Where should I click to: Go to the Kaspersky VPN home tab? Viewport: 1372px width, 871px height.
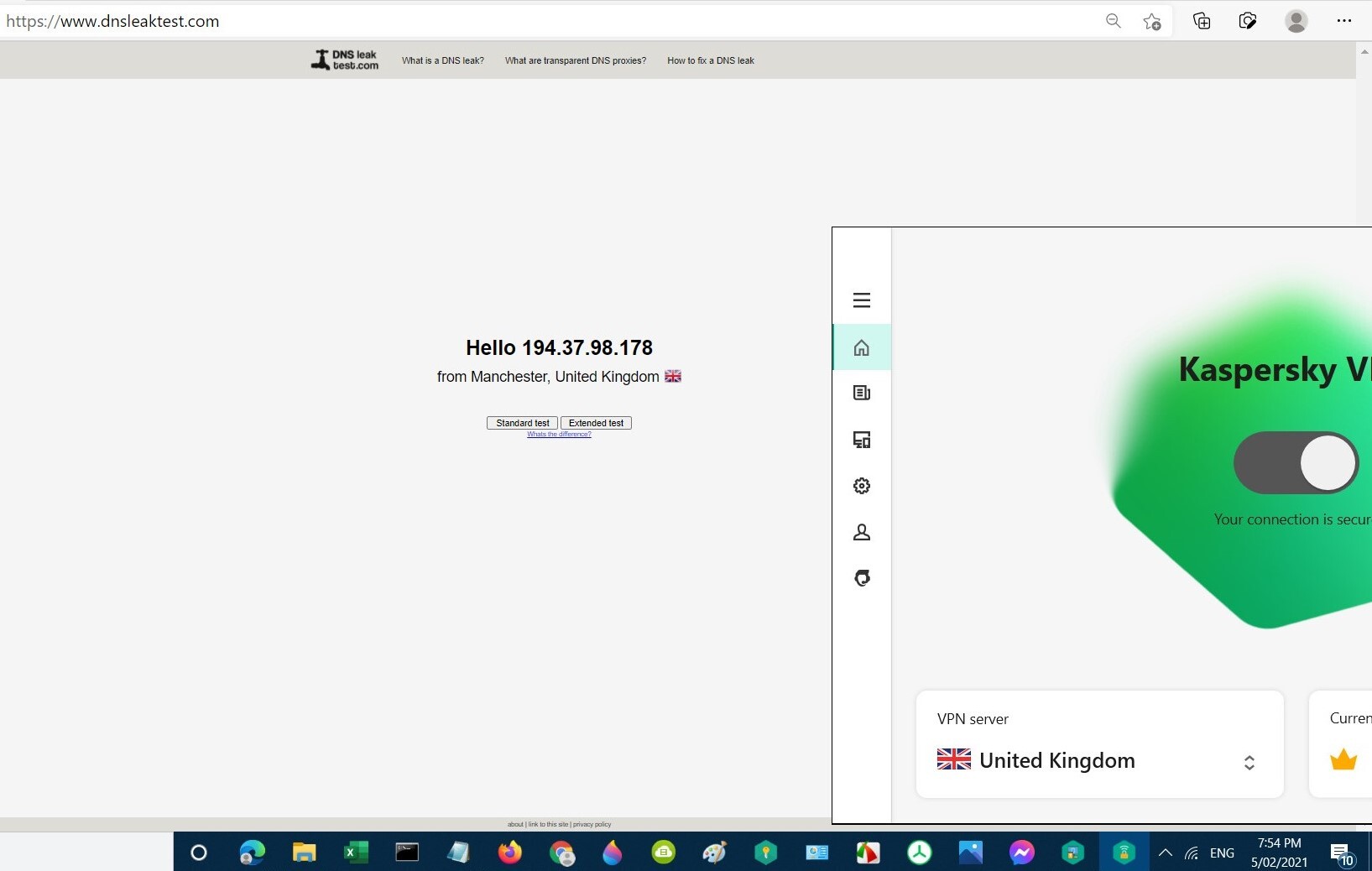click(x=862, y=347)
